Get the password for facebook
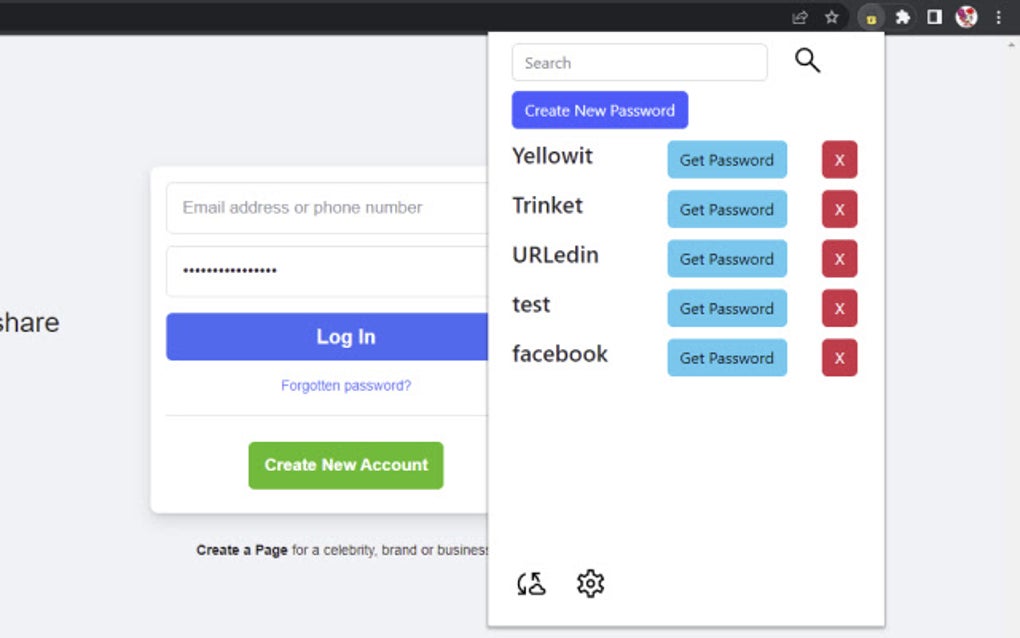This screenshot has width=1020, height=638. [727, 357]
